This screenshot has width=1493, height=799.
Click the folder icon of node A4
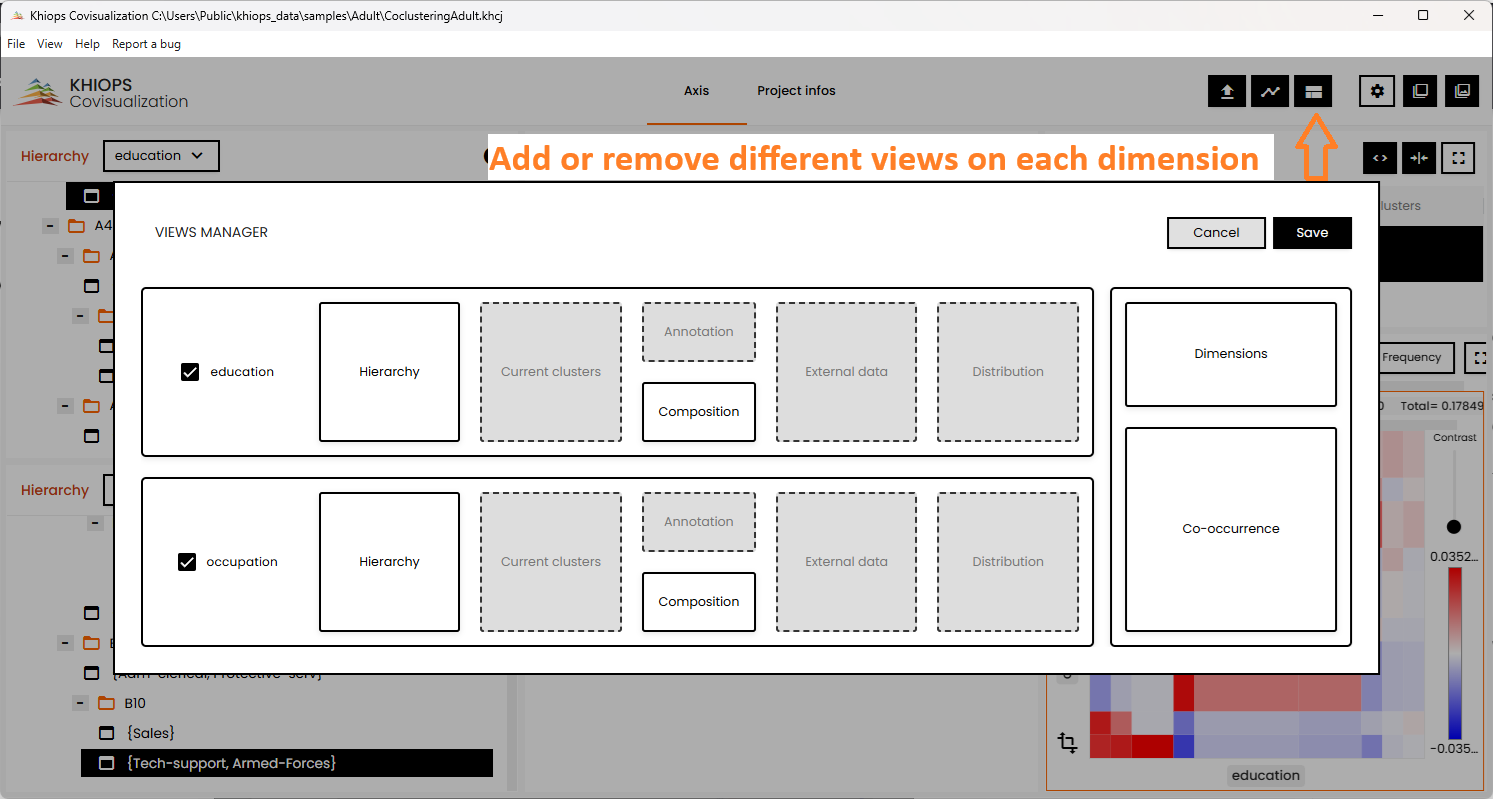(x=77, y=226)
